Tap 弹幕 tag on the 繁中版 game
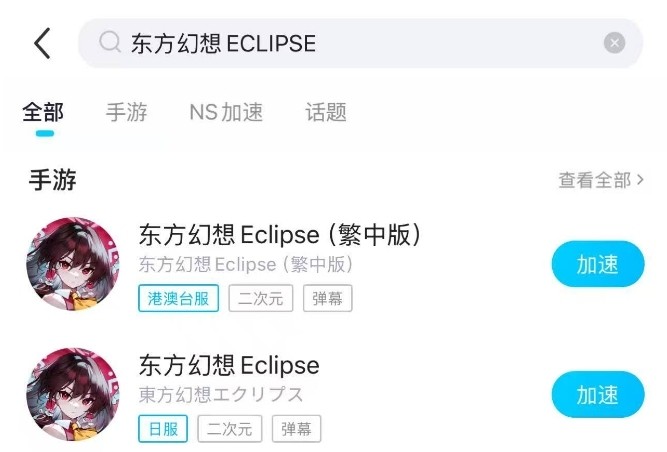Screen dimensions: 667x452 tap(327, 297)
